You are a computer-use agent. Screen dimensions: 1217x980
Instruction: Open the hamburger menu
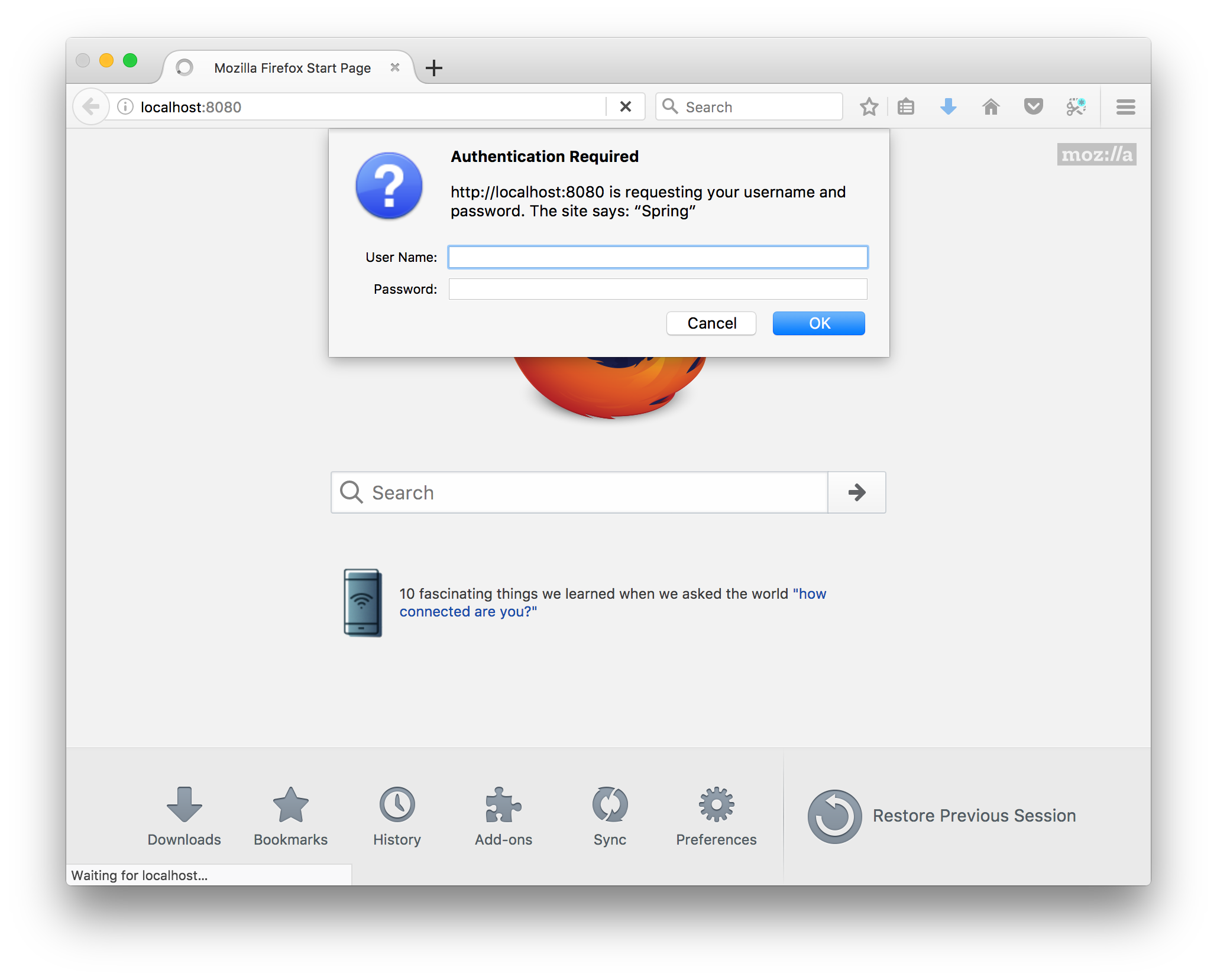pyautogui.click(x=1125, y=107)
